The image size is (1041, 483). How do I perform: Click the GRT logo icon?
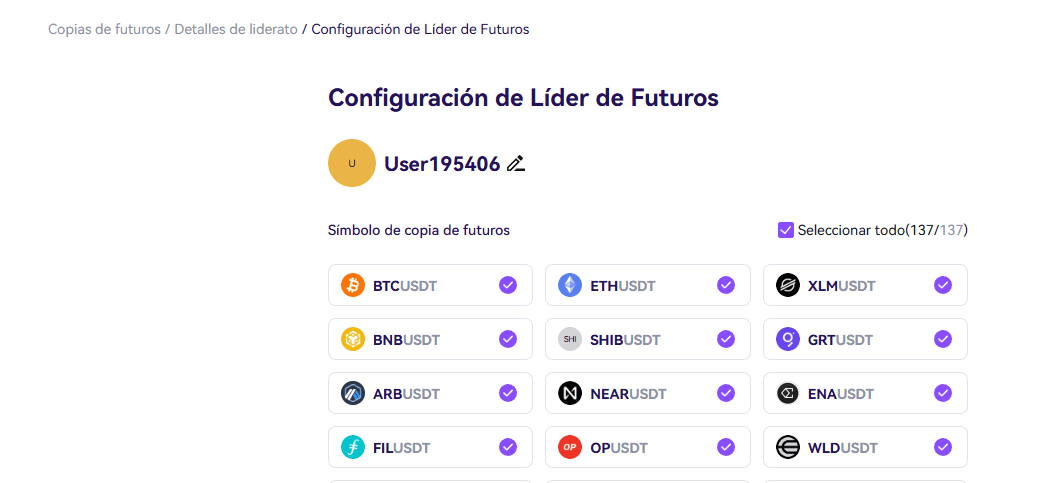[x=788, y=340]
